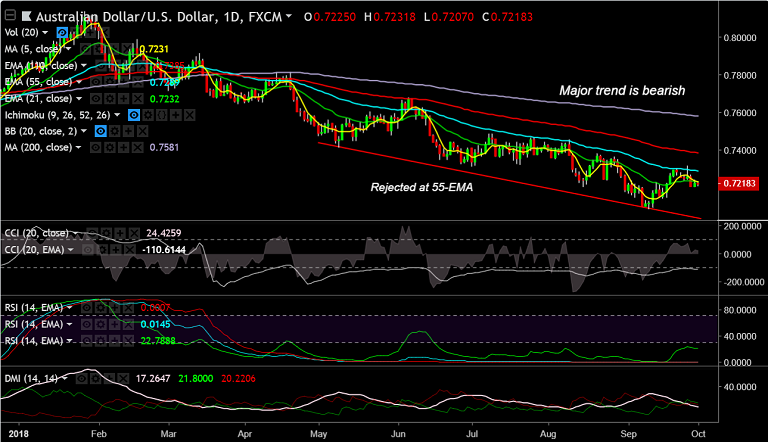The width and height of the screenshot is (768, 442).
Task: Click the plus icon for Ichimoku
Action: pyautogui.click(x=176, y=115)
